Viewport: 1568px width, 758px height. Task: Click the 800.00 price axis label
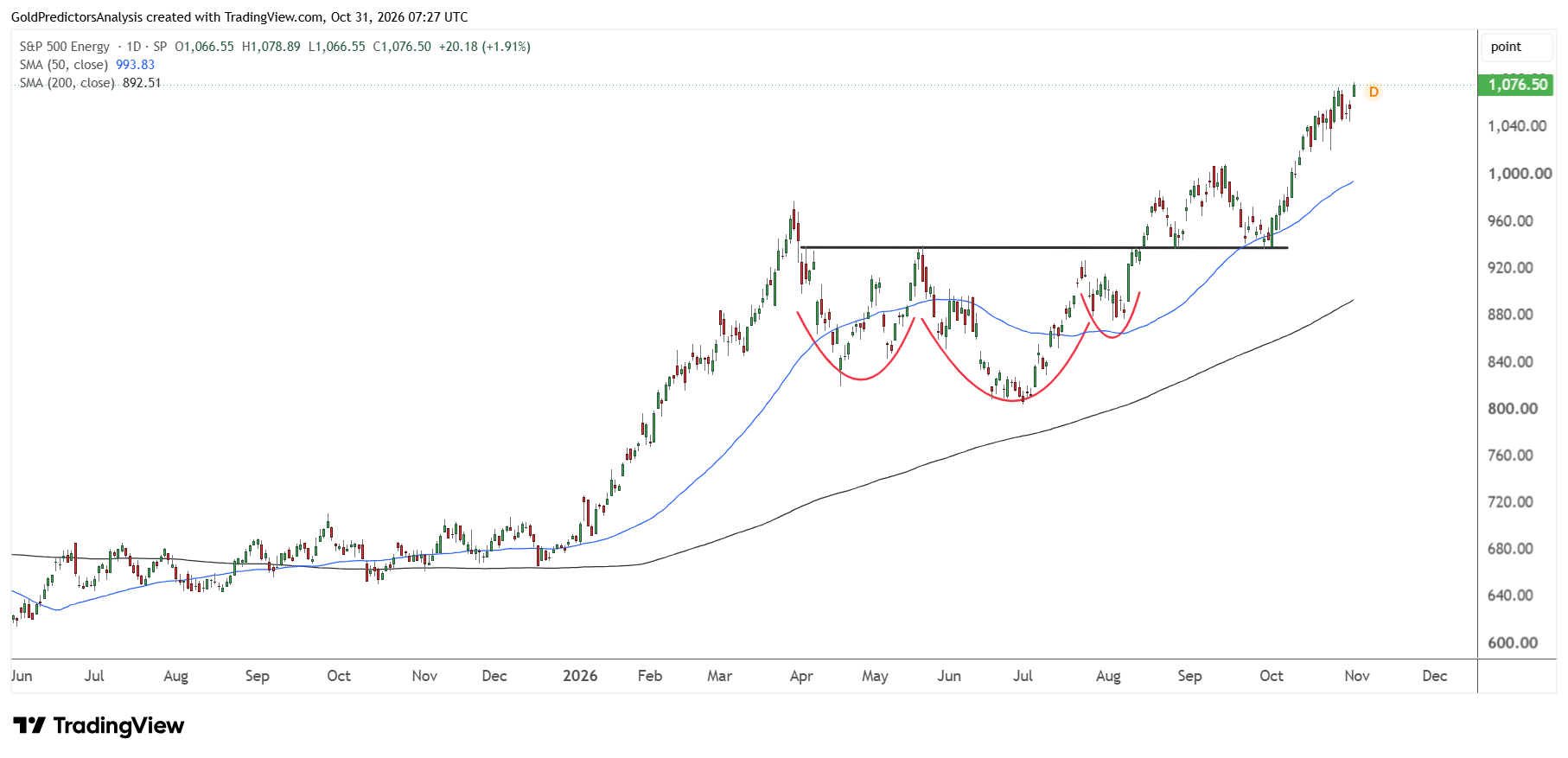(1513, 409)
